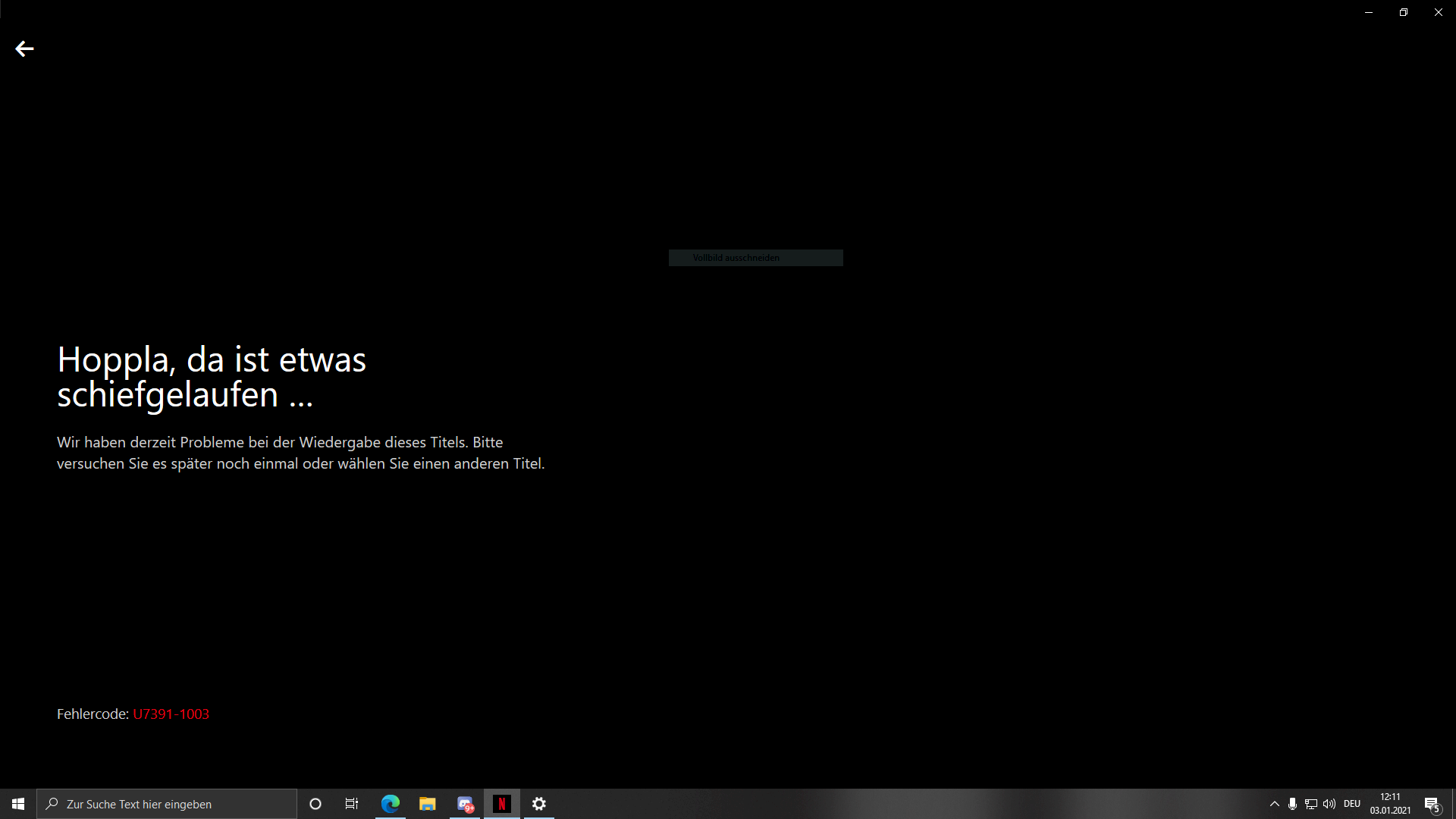Viewport: 1456px width, 819px height.
Task: Click the faint 'Vollbild ausschneiden' label
Action: click(736, 258)
